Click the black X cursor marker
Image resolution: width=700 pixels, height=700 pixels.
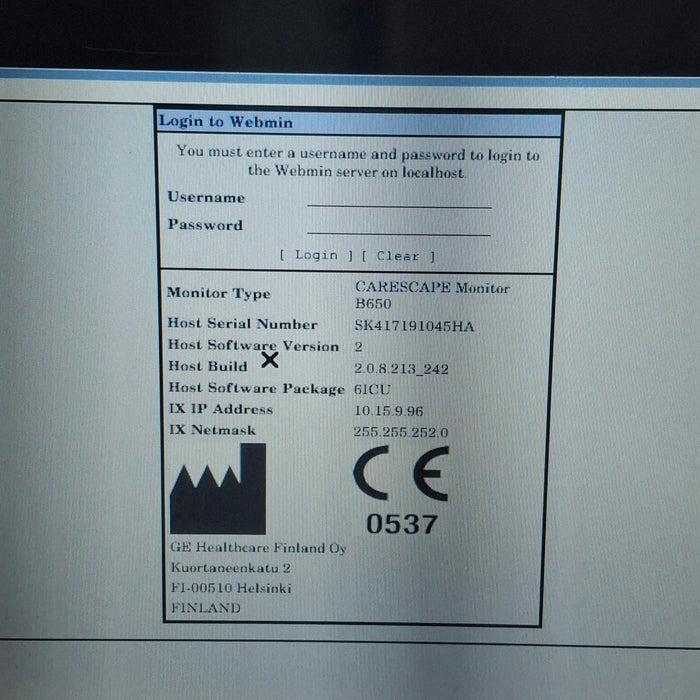click(269, 360)
